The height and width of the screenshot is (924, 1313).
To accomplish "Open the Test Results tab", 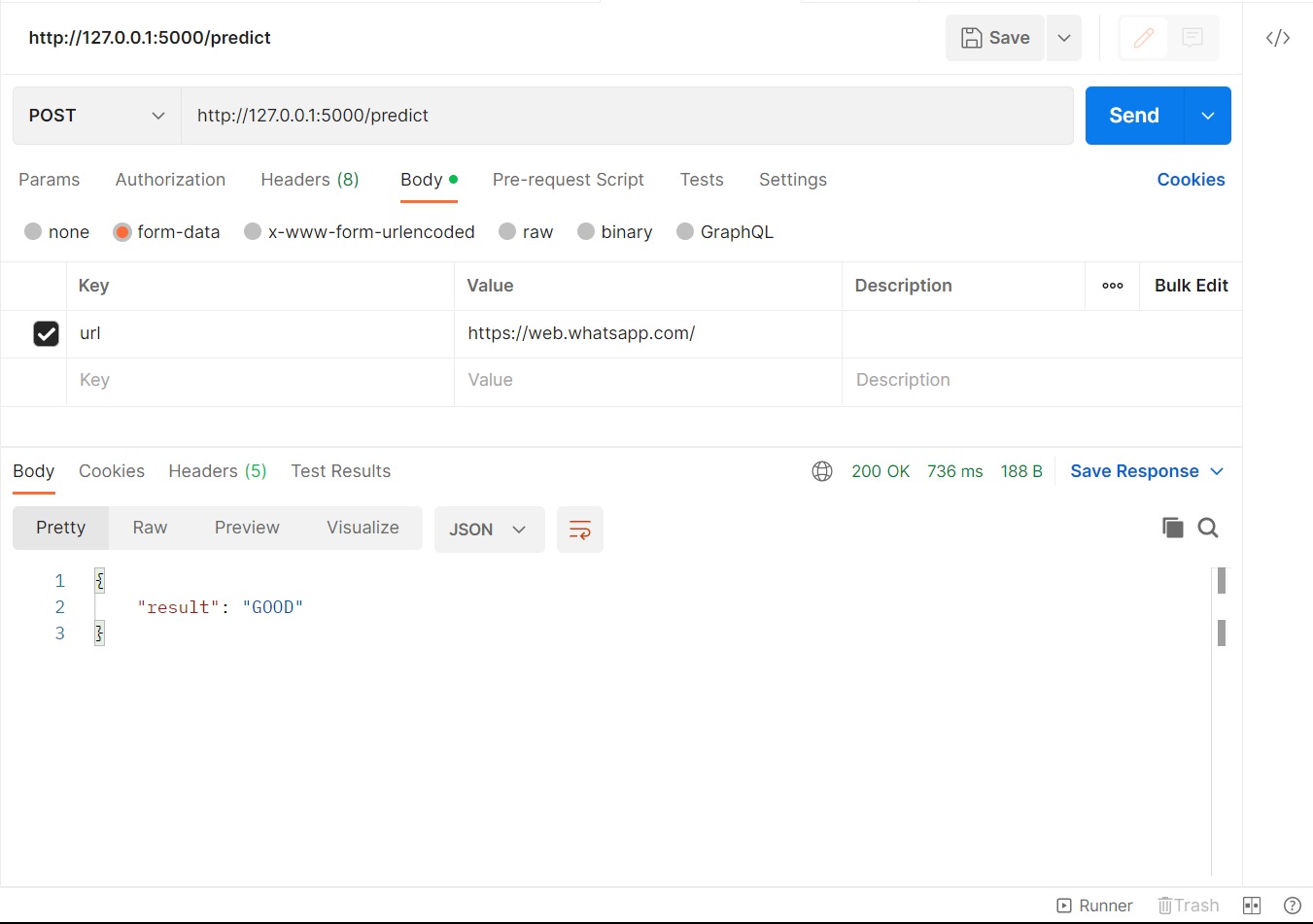I will [341, 471].
